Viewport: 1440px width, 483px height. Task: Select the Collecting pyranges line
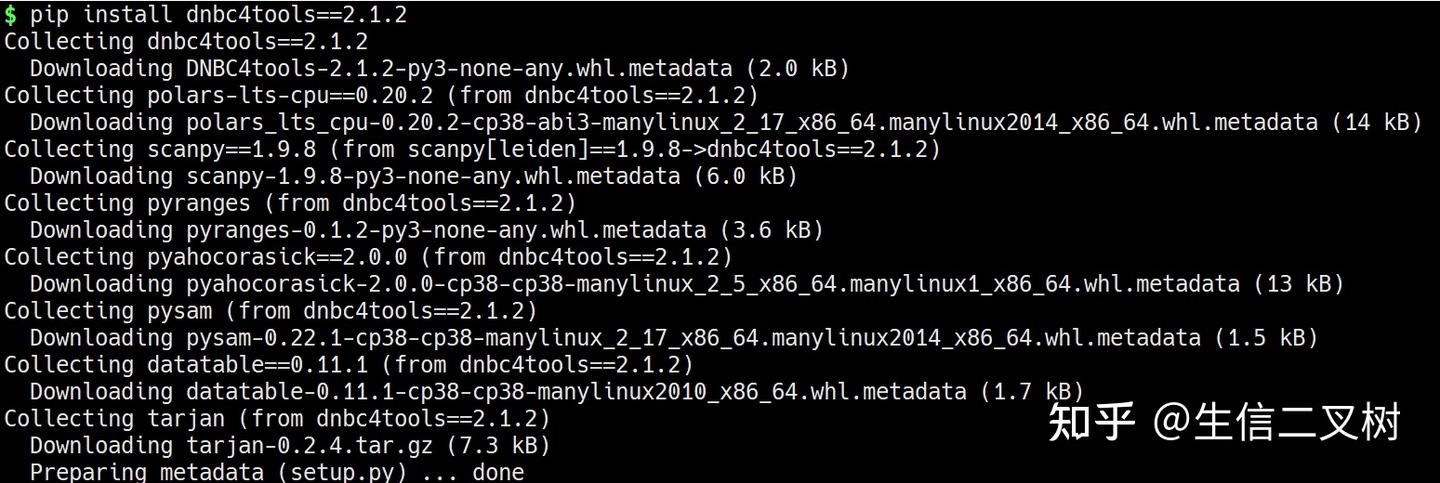point(290,204)
